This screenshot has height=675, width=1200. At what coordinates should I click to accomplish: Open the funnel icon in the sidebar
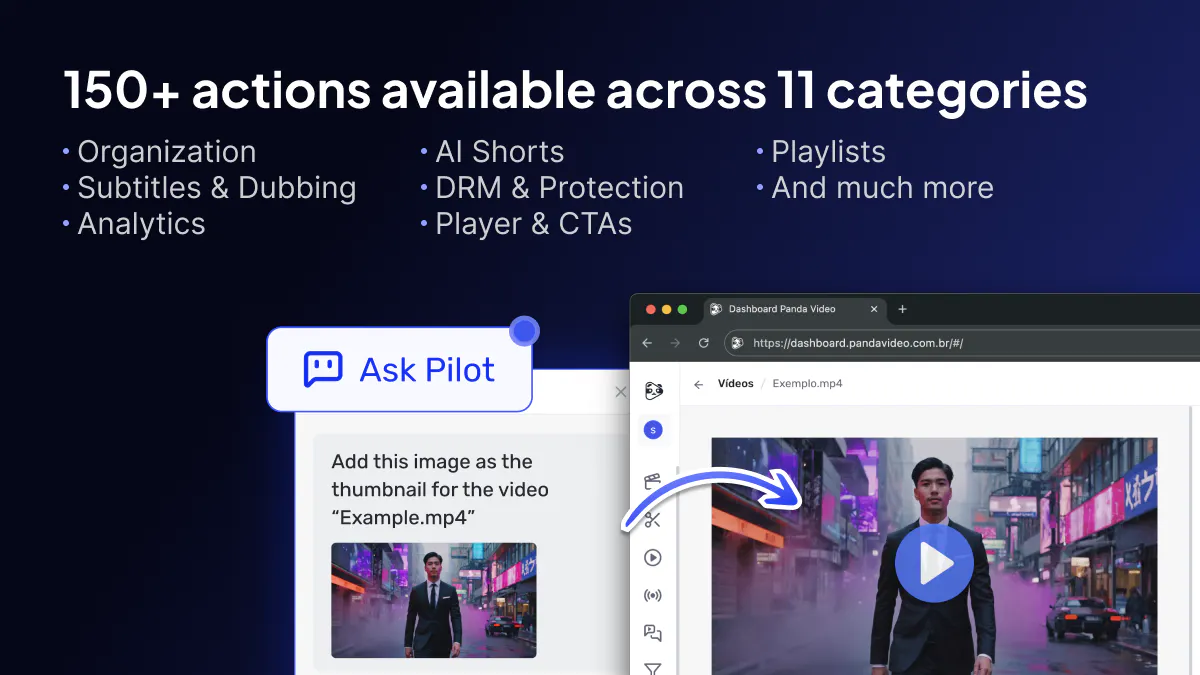tap(653, 668)
